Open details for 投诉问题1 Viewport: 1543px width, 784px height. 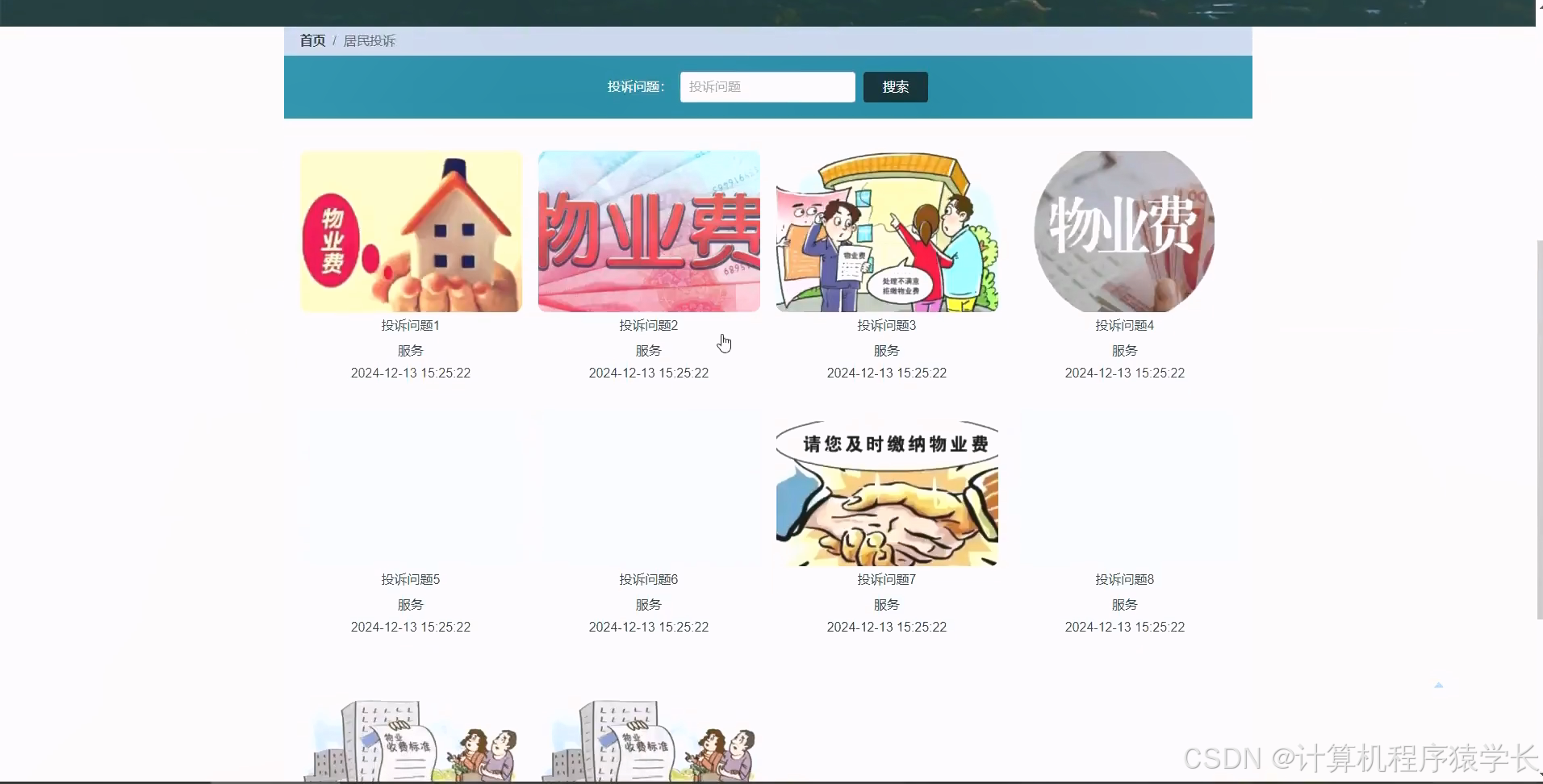click(410, 325)
